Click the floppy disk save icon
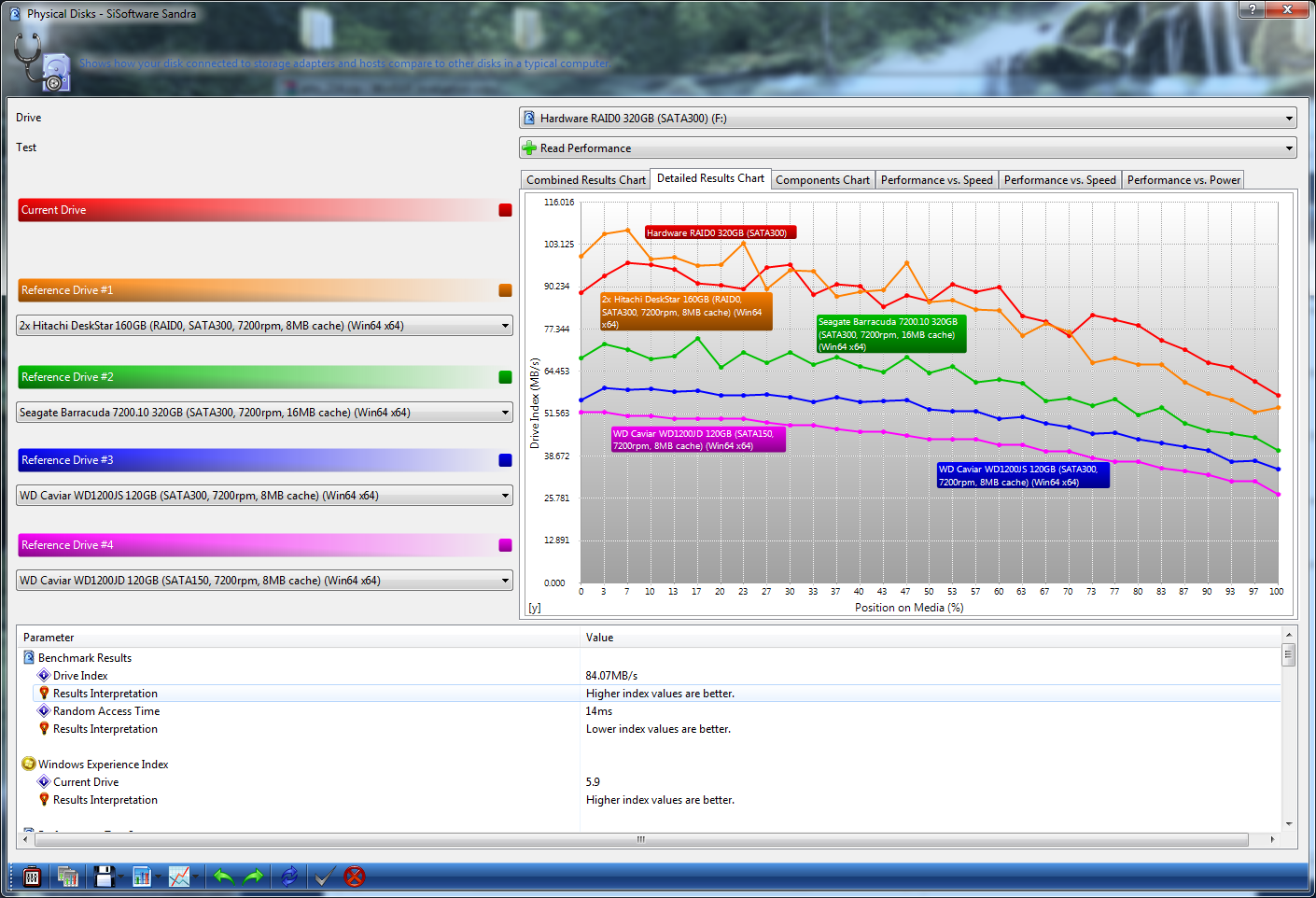 (x=105, y=877)
